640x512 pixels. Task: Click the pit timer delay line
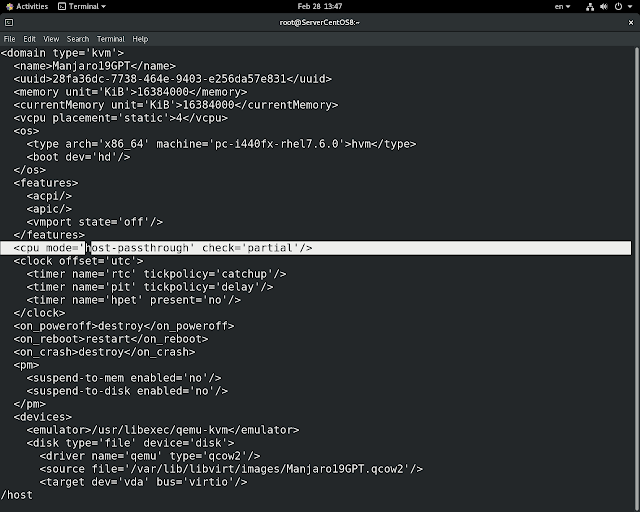(x=150, y=287)
